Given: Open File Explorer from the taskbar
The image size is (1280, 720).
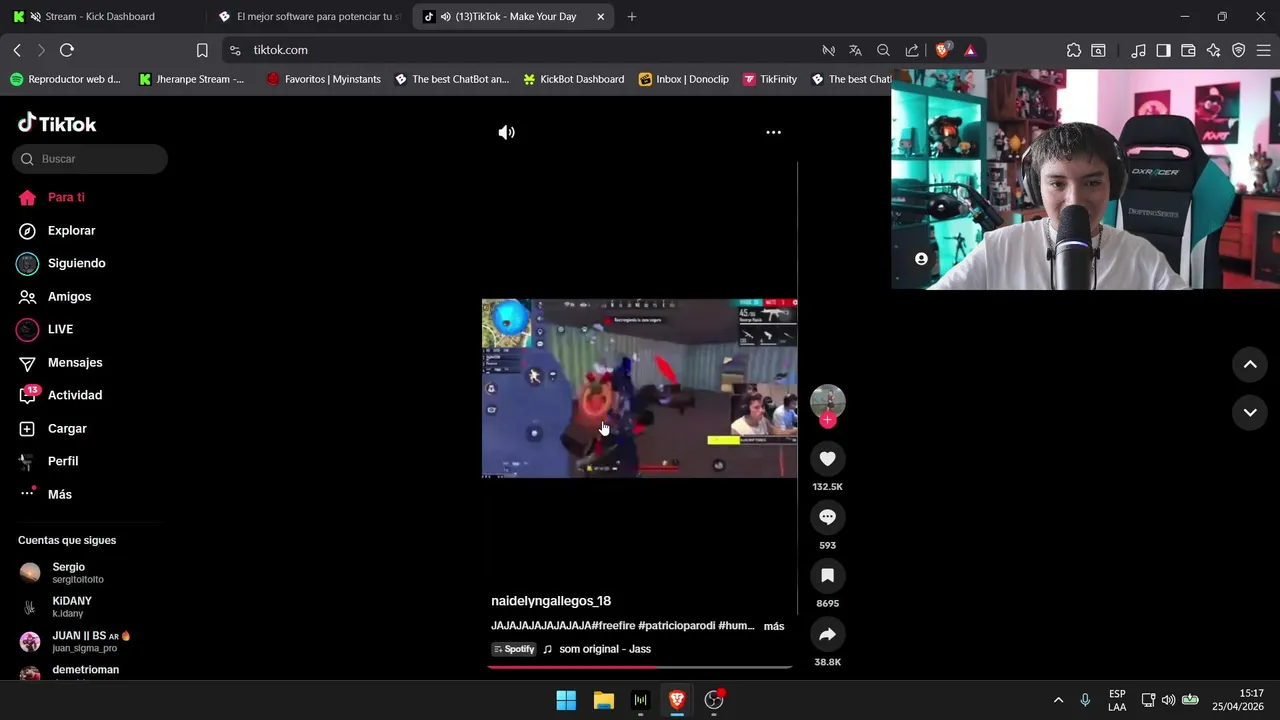Looking at the screenshot, I should [x=603, y=700].
